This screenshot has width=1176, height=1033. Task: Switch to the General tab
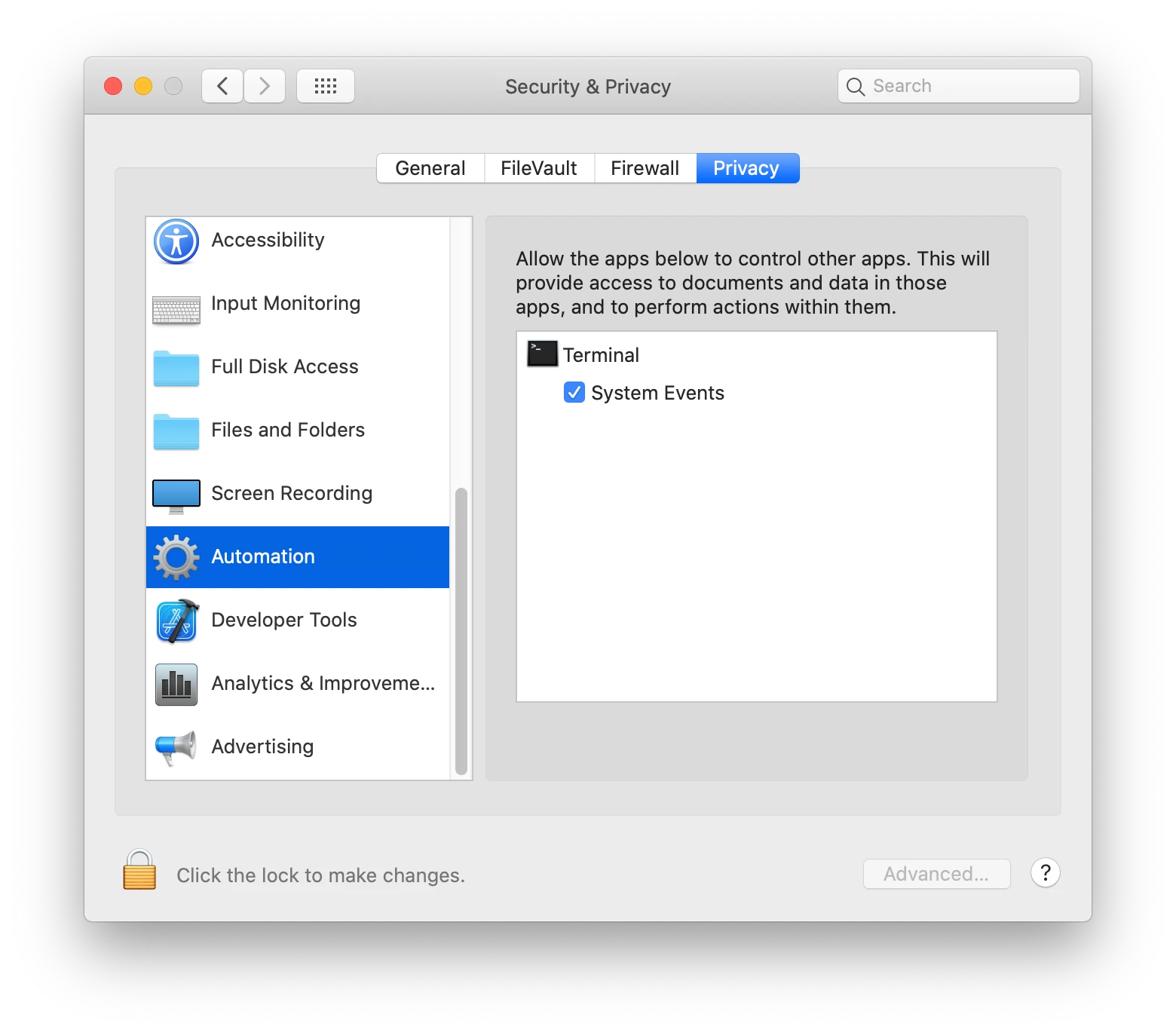click(x=430, y=168)
